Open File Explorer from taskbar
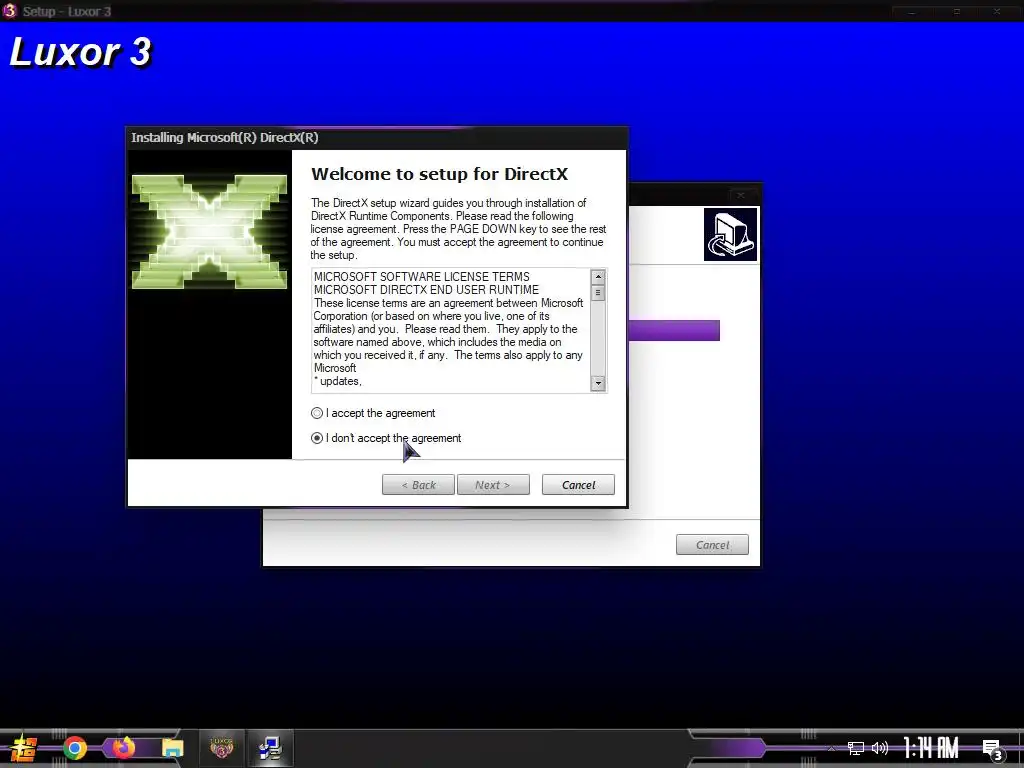 (x=172, y=748)
